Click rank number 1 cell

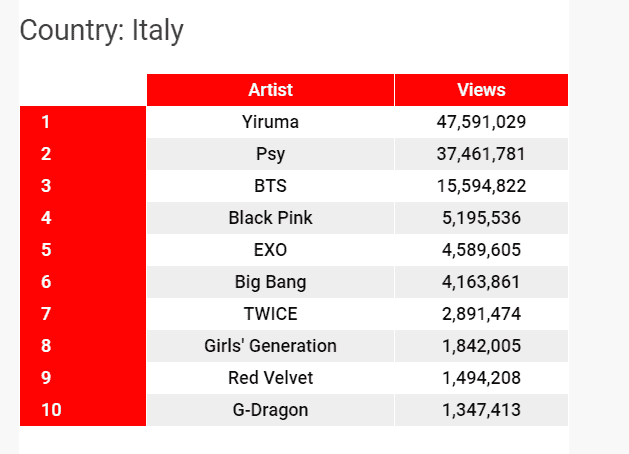tap(46, 122)
